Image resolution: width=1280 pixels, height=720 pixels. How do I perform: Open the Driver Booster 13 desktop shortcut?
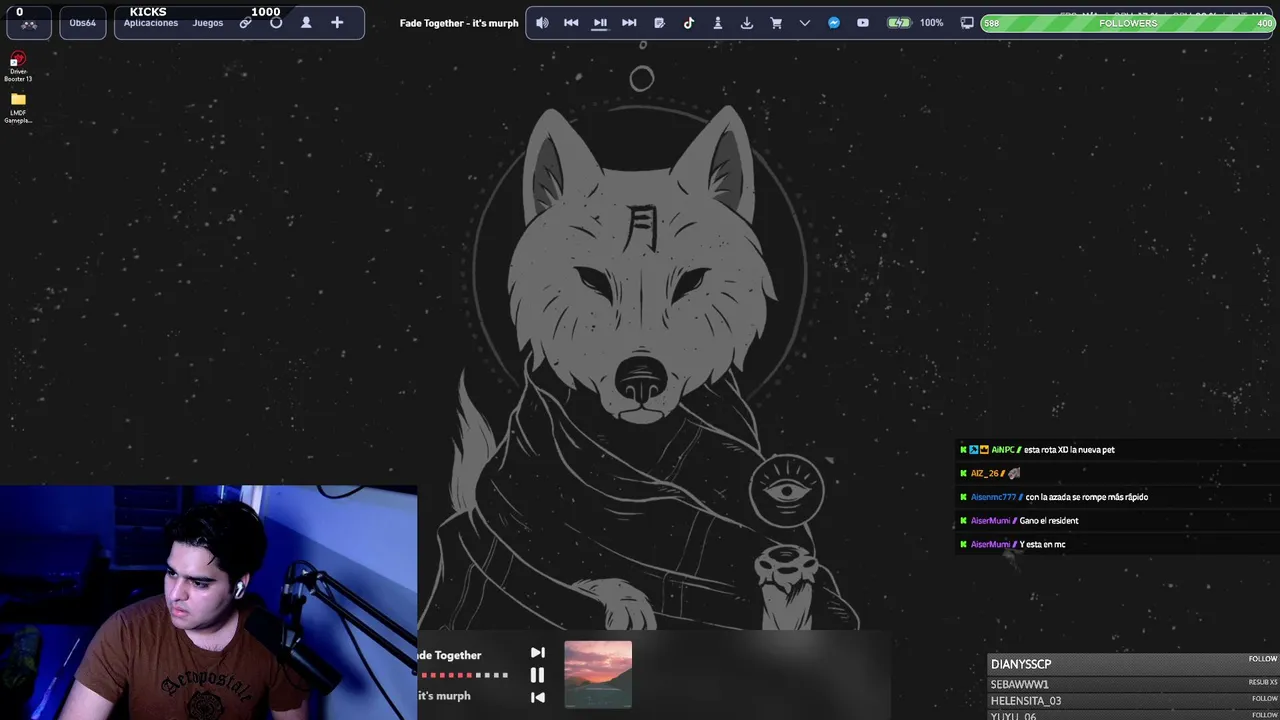coord(18,67)
